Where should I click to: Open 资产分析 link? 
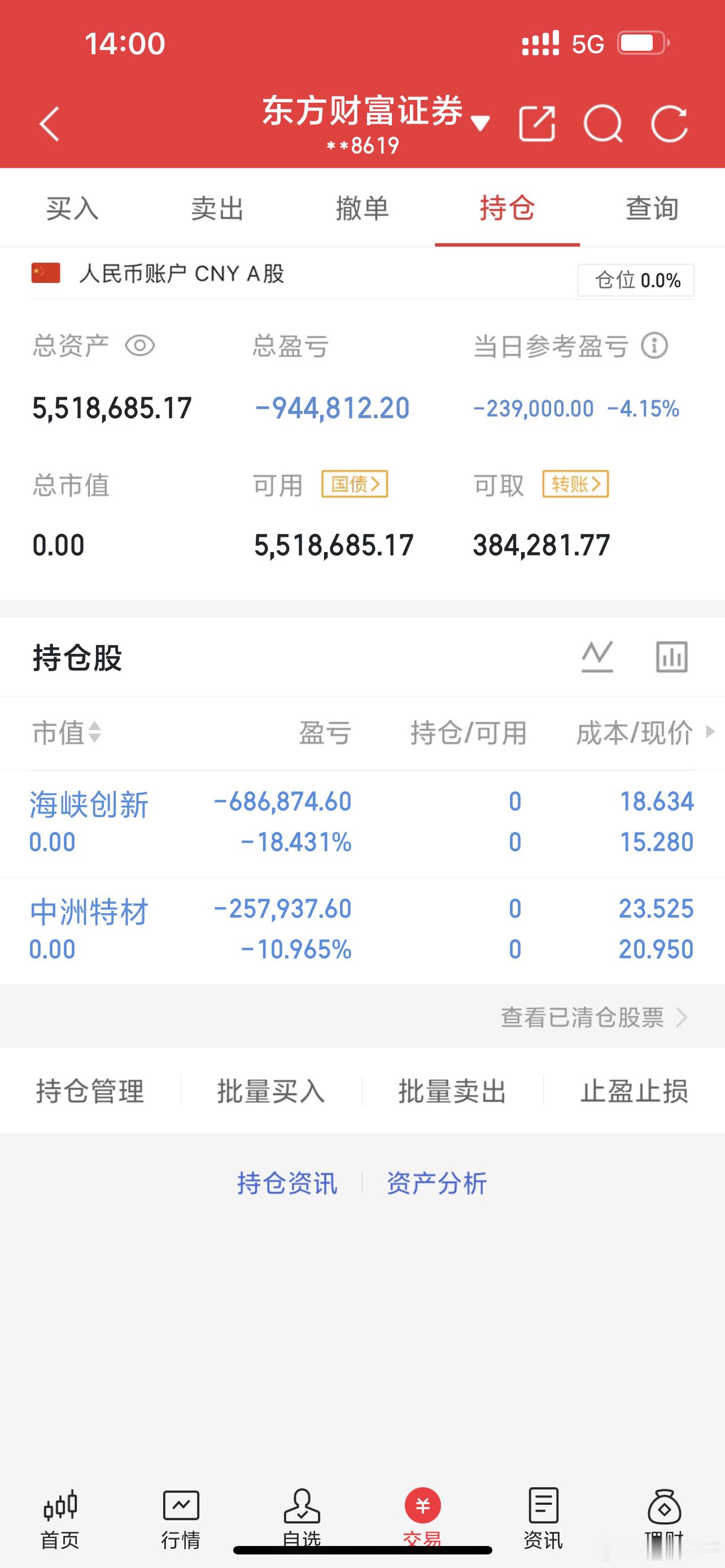tap(436, 1183)
